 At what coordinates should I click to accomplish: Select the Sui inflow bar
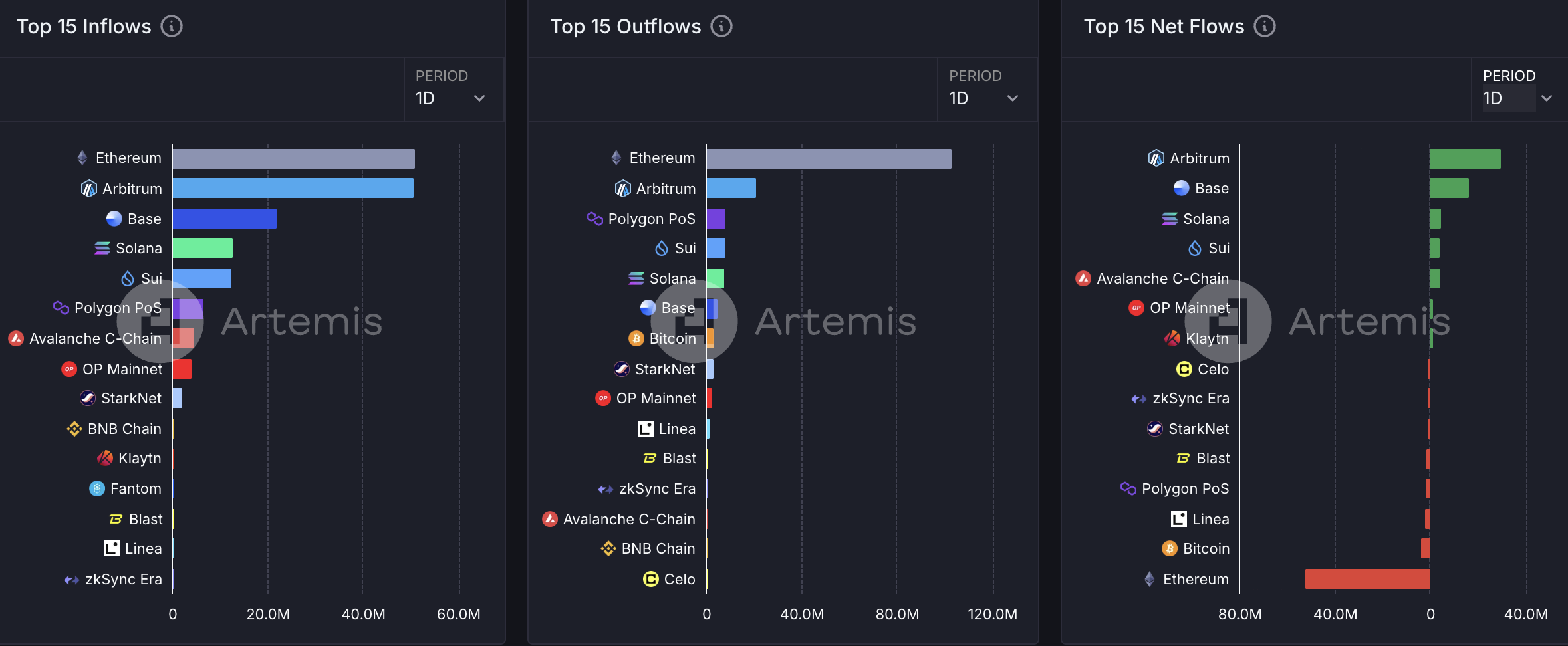click(x=202, y=278)
